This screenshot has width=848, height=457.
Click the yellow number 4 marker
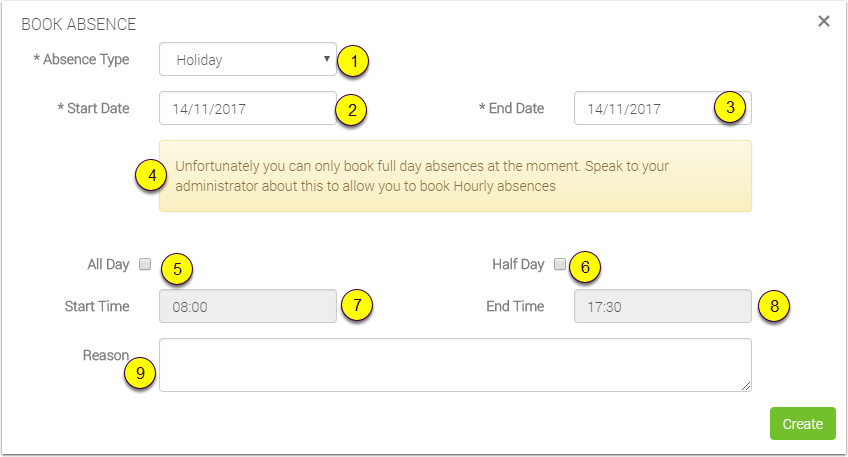[x=151, y=176]
